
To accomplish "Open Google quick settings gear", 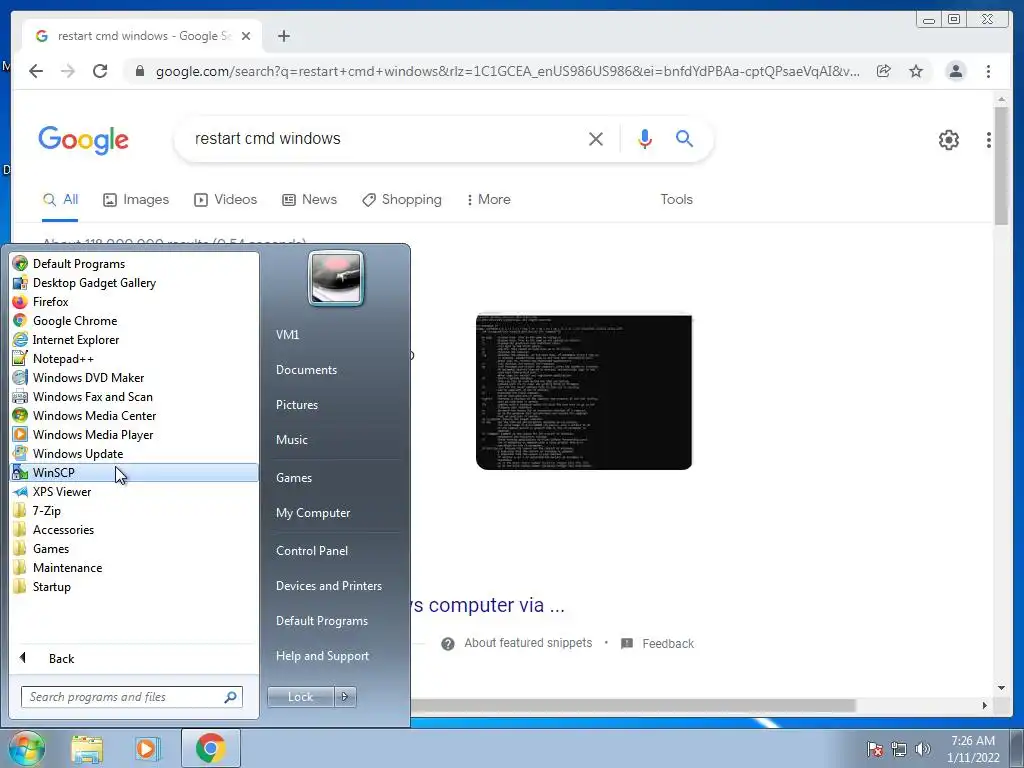I will point(948,139).
